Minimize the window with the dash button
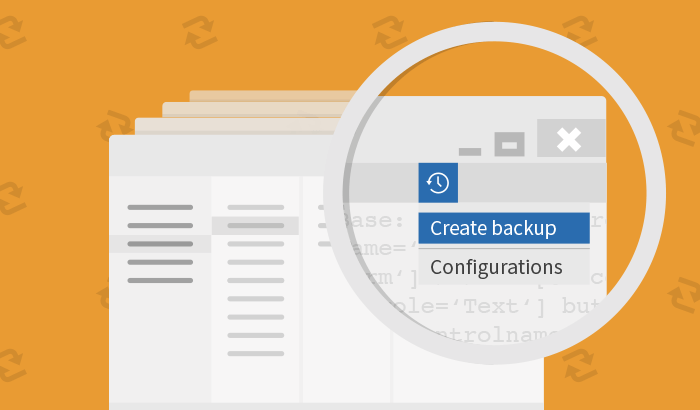This screenshot has height=410, width=700. coord(470,152)
